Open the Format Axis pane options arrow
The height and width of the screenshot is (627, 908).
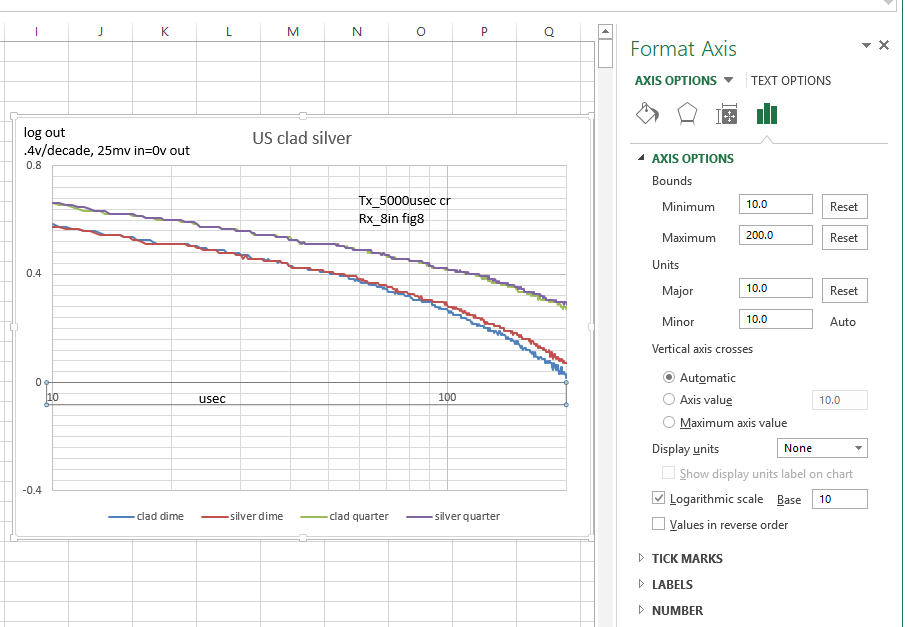tap(866, 46)
